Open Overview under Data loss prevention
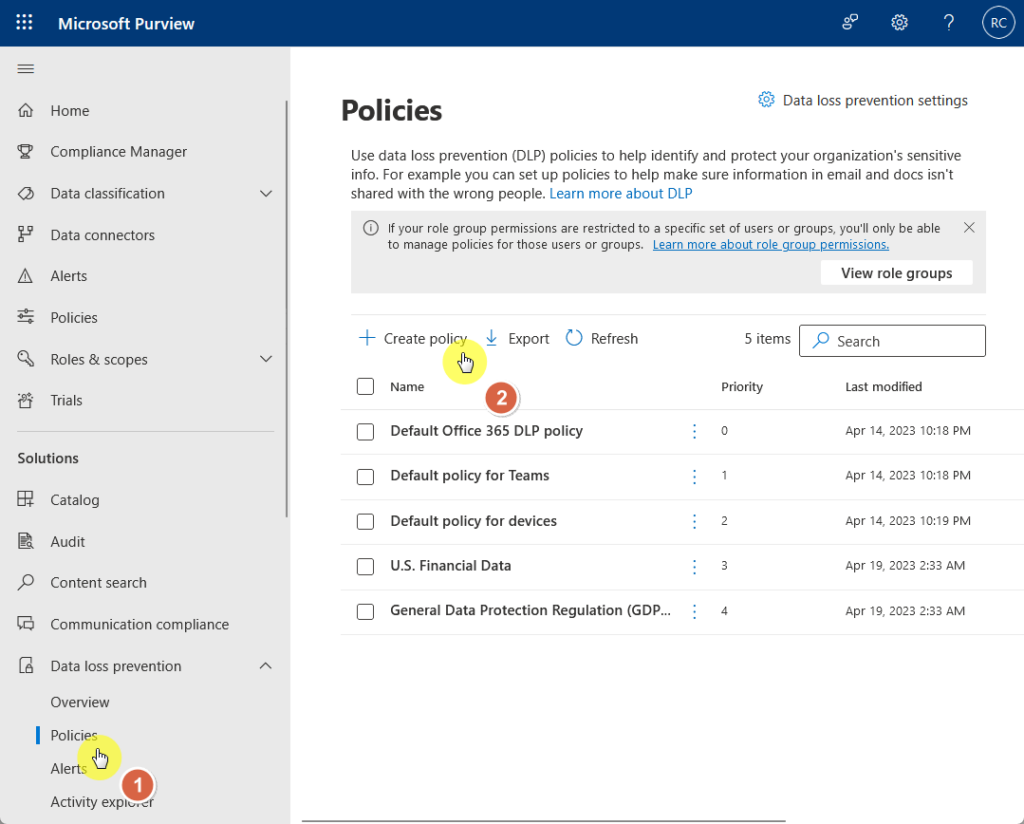Screen dimensions: 1024x824 80,702
